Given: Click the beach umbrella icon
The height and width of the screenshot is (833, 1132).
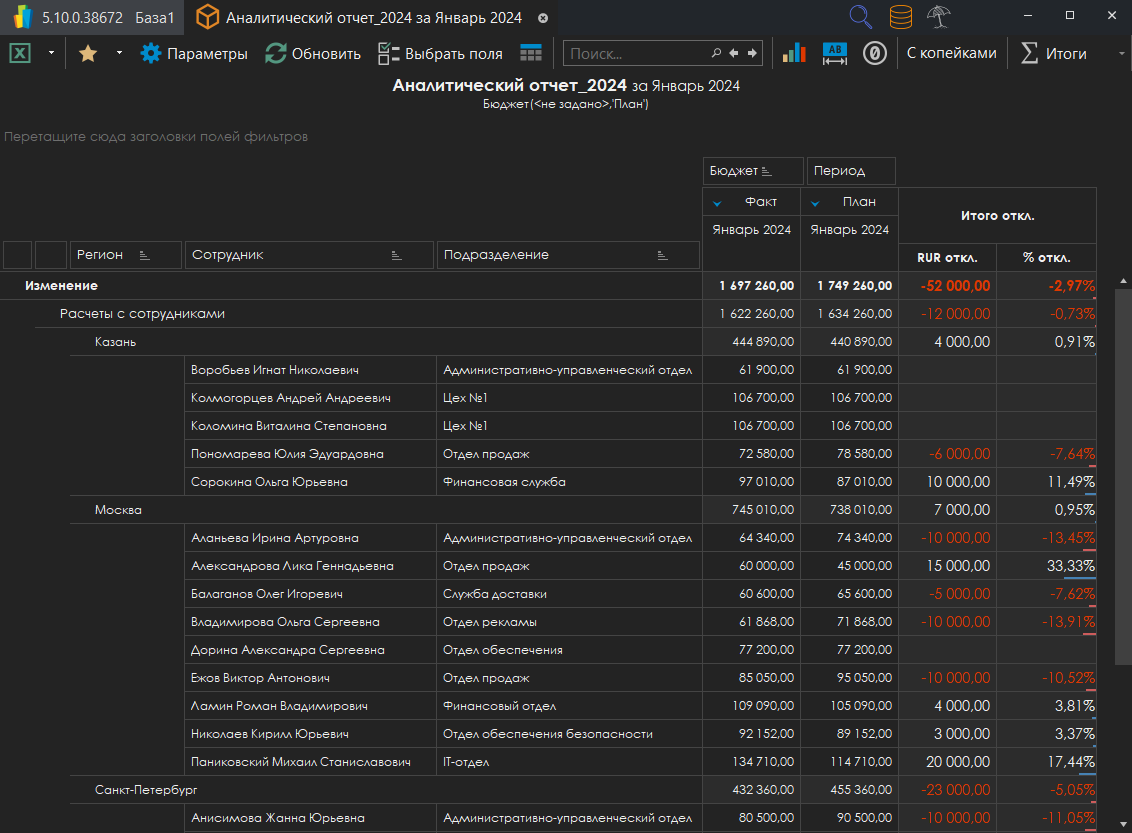Looking at the screenshot, I should (x=938, y=17).
